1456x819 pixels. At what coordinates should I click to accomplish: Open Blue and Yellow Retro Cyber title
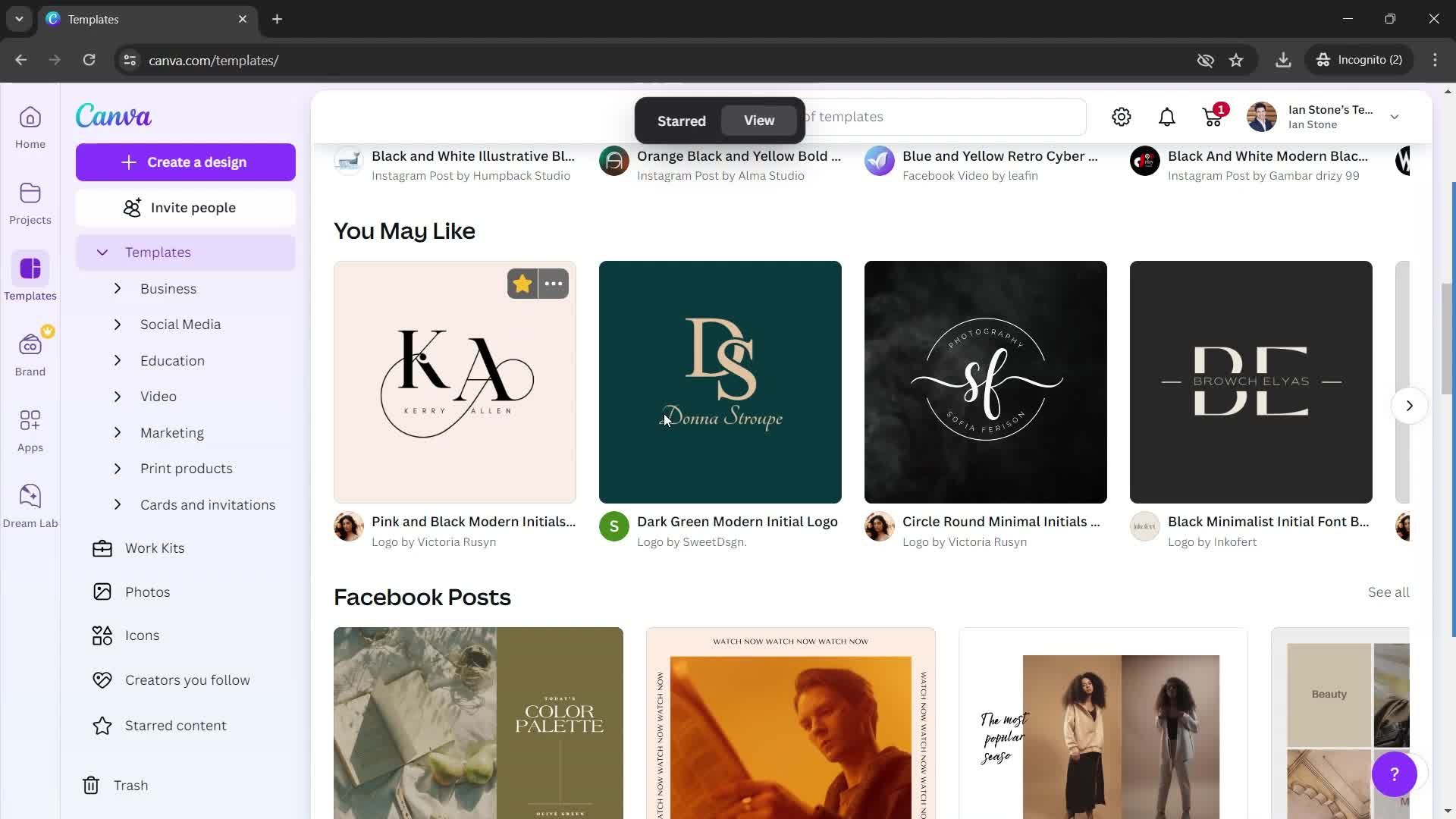1000,156
